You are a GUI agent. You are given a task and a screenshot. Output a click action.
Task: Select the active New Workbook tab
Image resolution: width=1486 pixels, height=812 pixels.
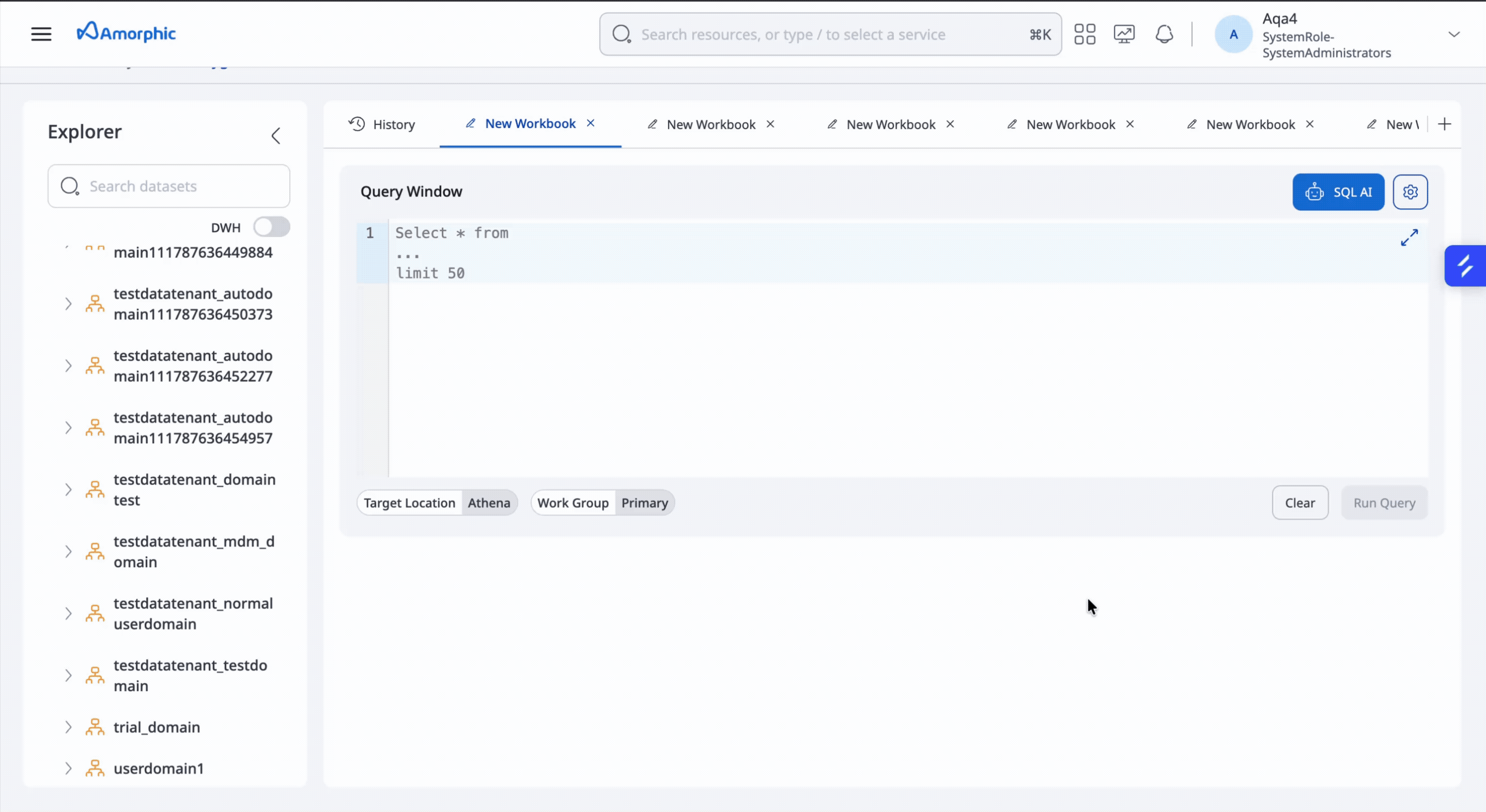point(530,123)
